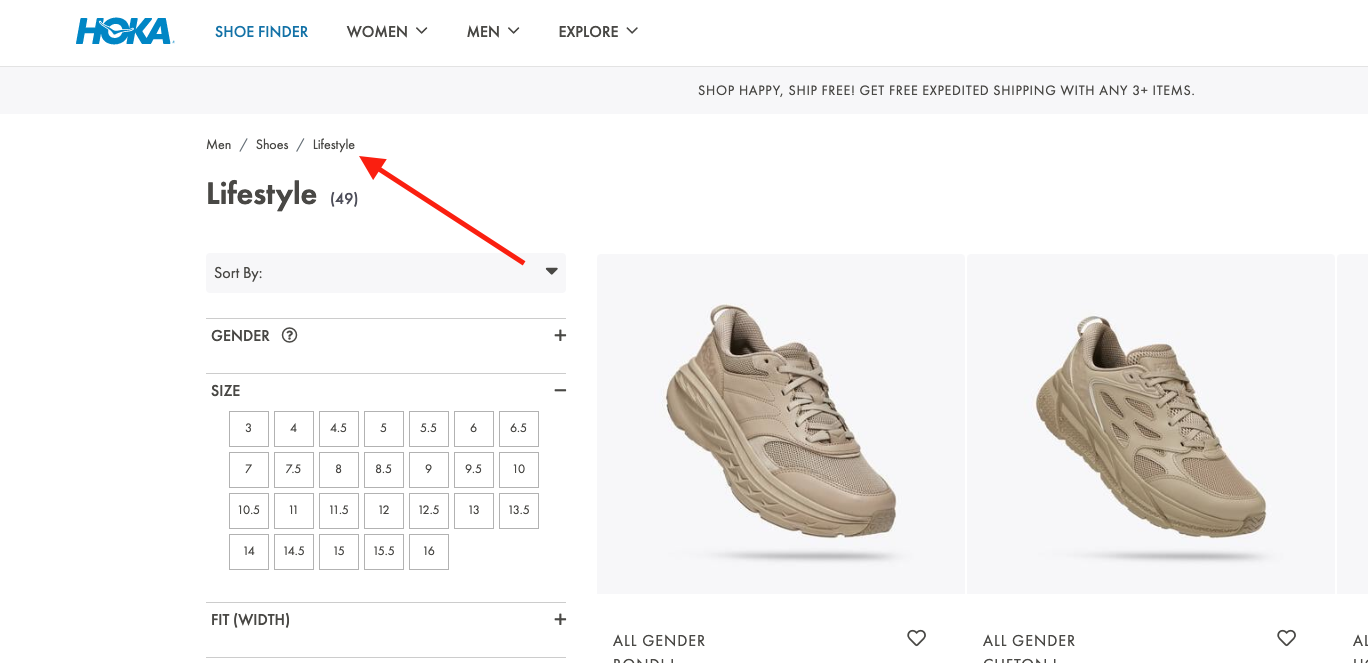Open the WOMEN navigation menu
Viewport: 1368px width, 663px height.
pyautogui.click(x=387, y=32)
